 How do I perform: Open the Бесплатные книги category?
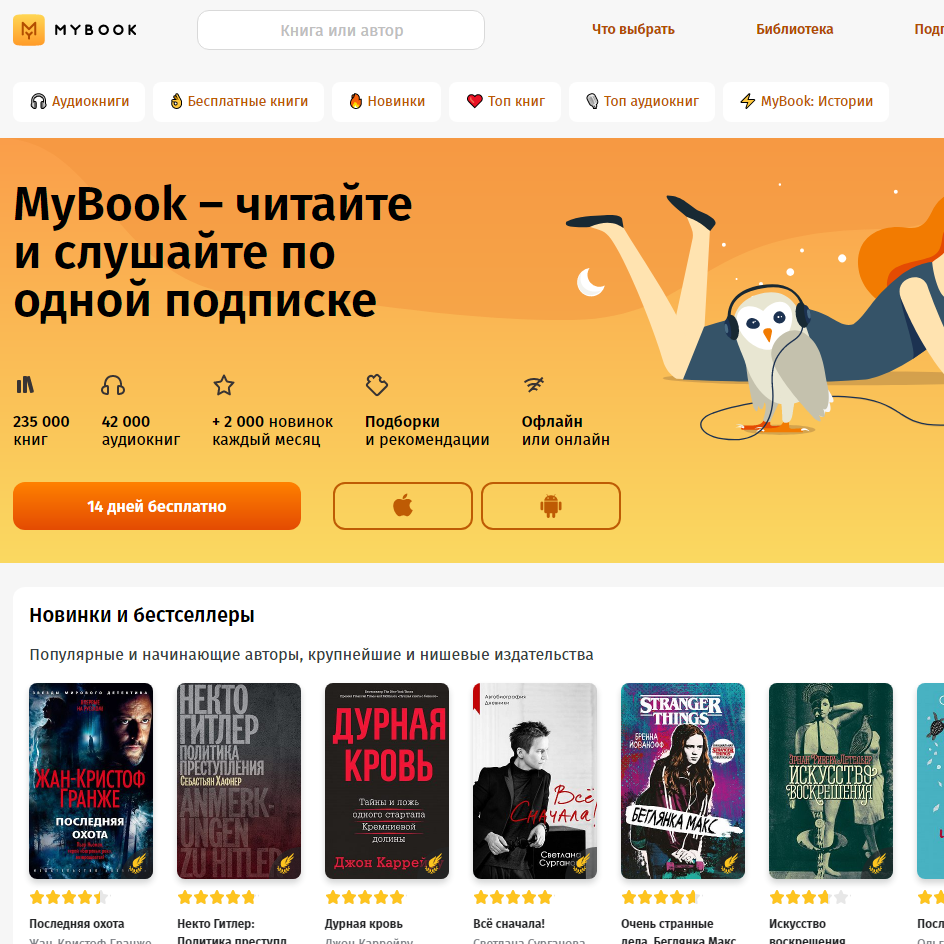pyautogui.click(x=238, y=102)
